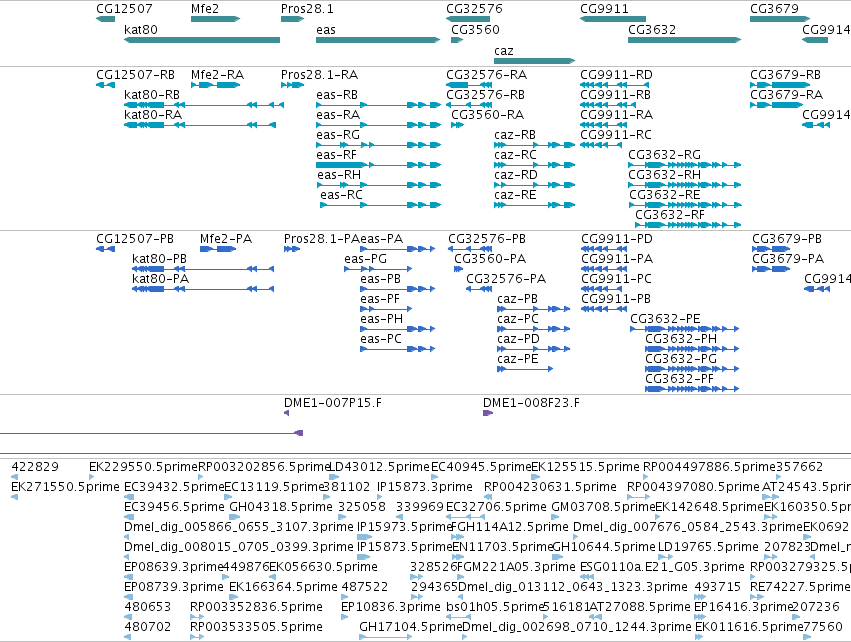Click transcript label eas-RC
The width and height of the screenshot is (851, 642).
(341, 195)
